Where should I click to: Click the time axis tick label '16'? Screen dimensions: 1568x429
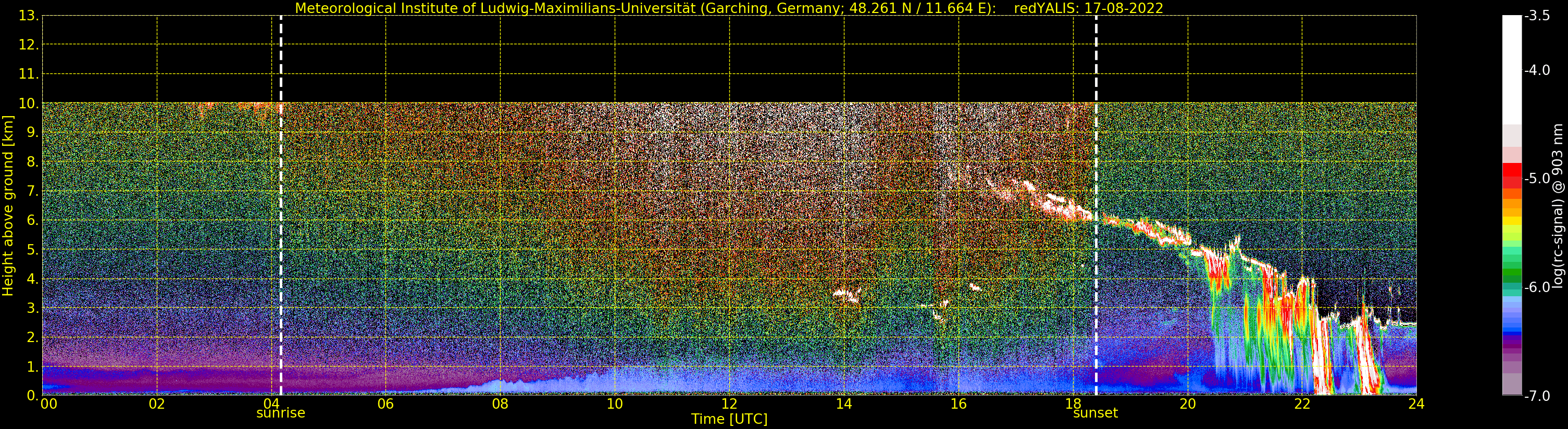[959, 404]
